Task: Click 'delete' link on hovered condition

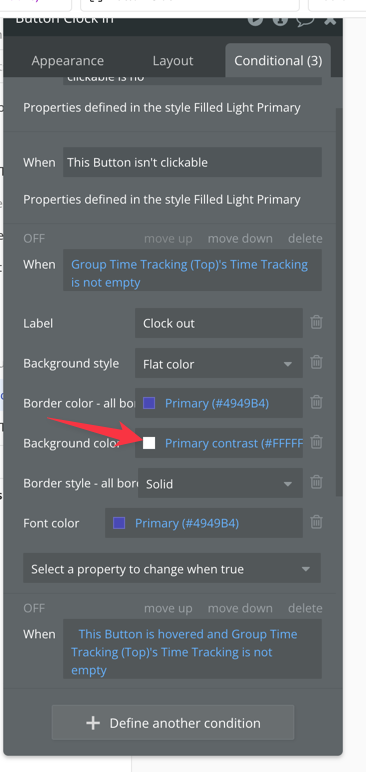Action: tap(305, 608)
